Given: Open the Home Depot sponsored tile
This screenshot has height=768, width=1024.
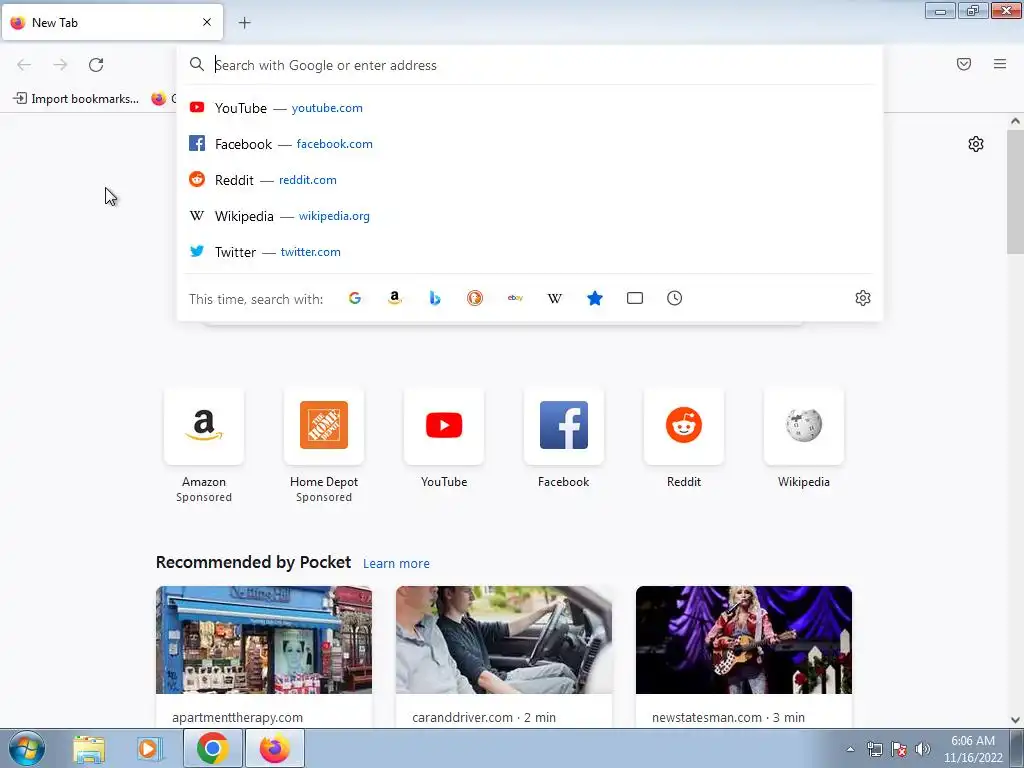Looking at the screenshot, I should [324, 426].
